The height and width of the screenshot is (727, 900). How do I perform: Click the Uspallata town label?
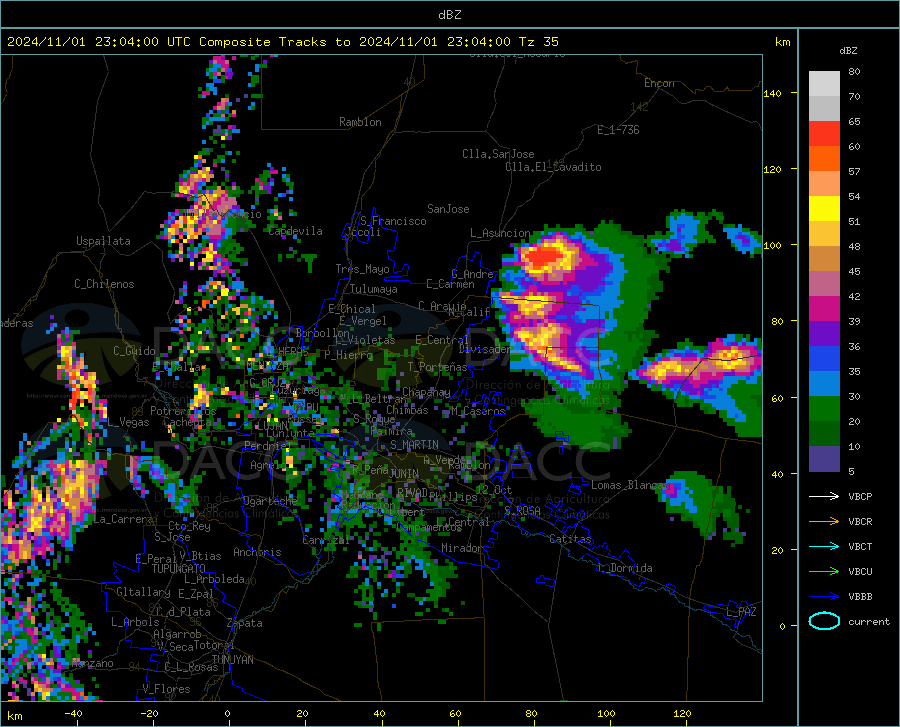pyautogui.click(x=103, y=241)
